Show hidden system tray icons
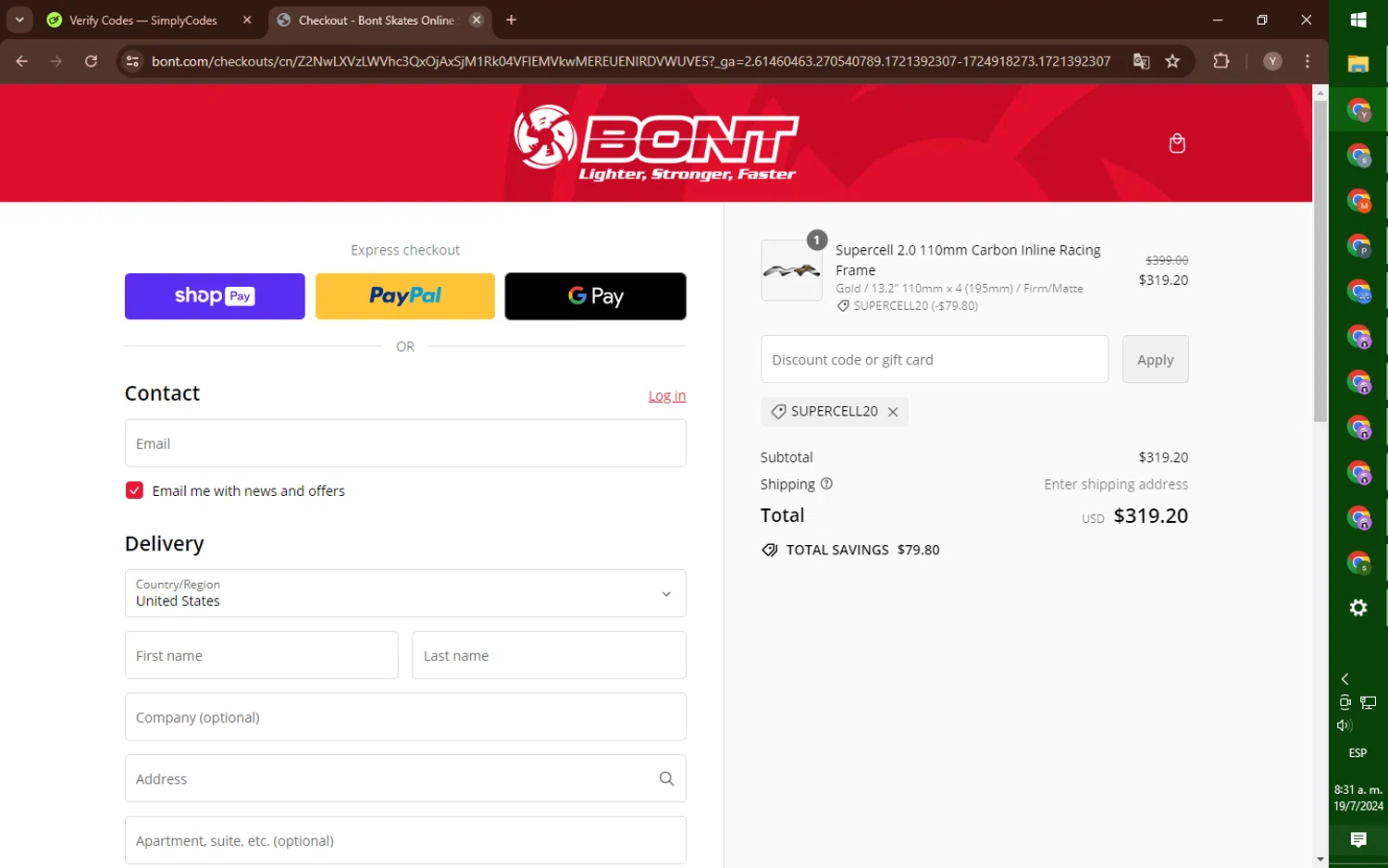1388x868 pixels. point(1345,678)
